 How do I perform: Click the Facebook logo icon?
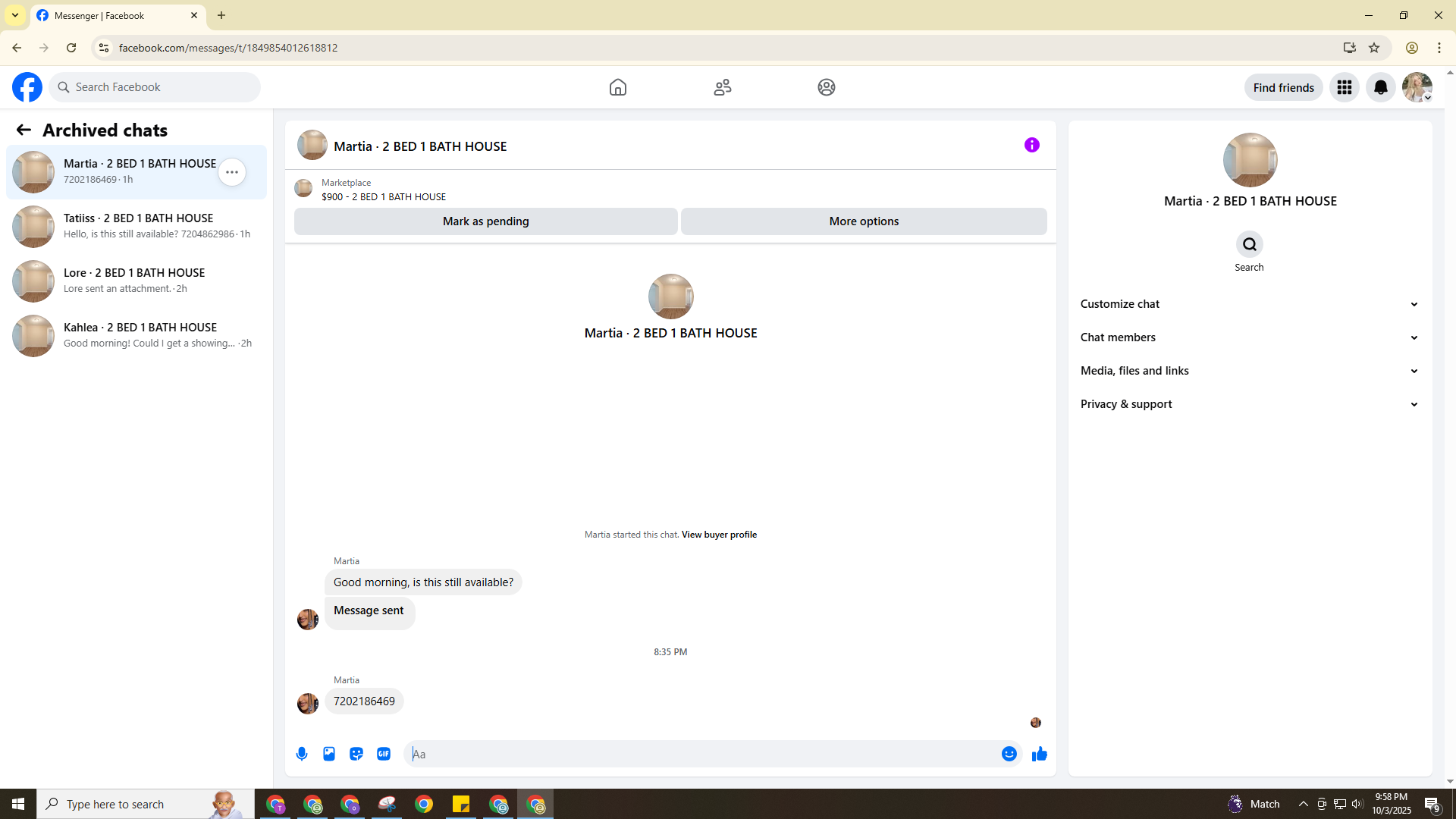pyautogui.click(x=27, y=87)
